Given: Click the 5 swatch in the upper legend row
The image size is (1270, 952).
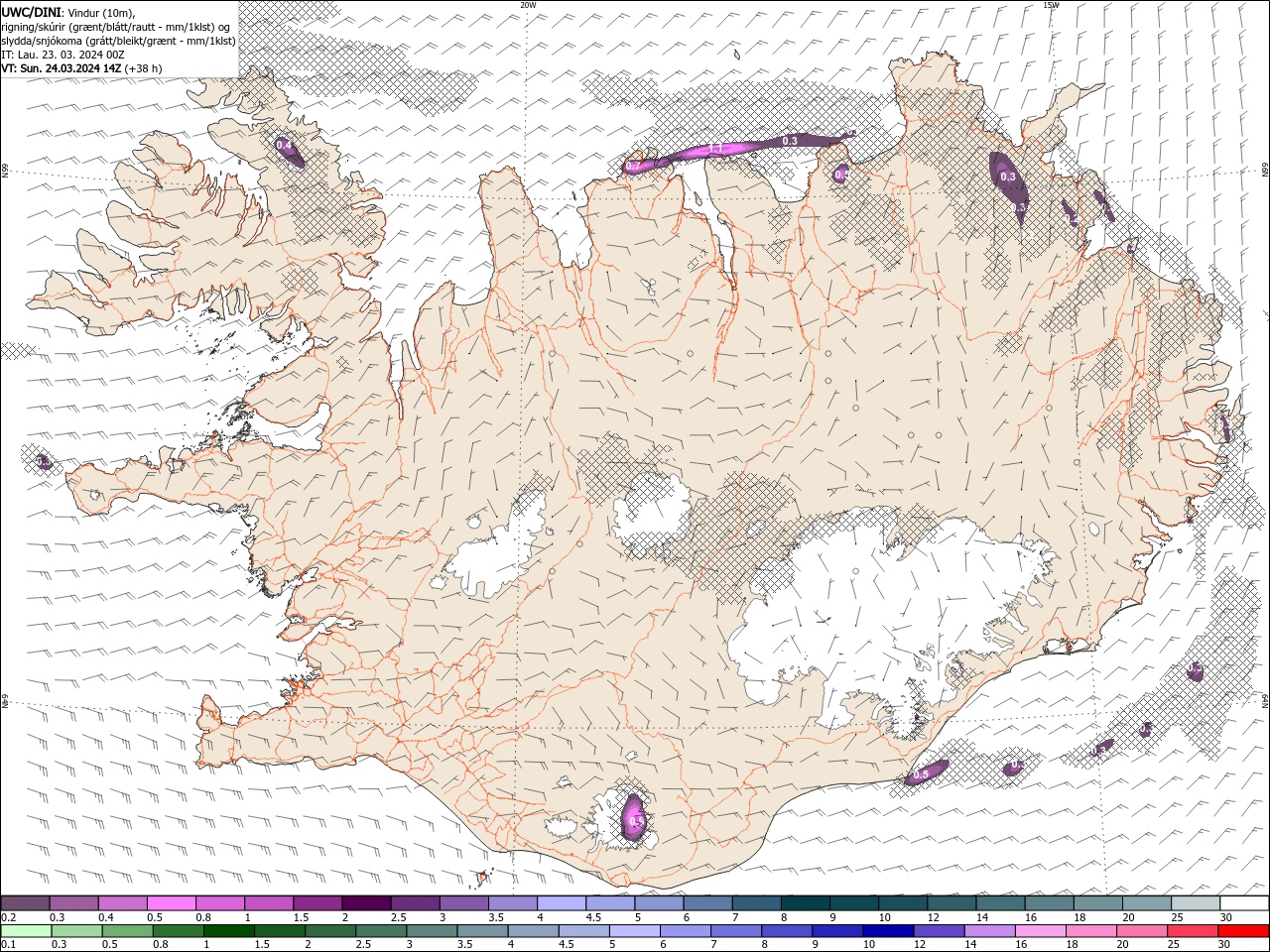Looking at the screenshot, I should pyautogui.click(x=658, y=902).
